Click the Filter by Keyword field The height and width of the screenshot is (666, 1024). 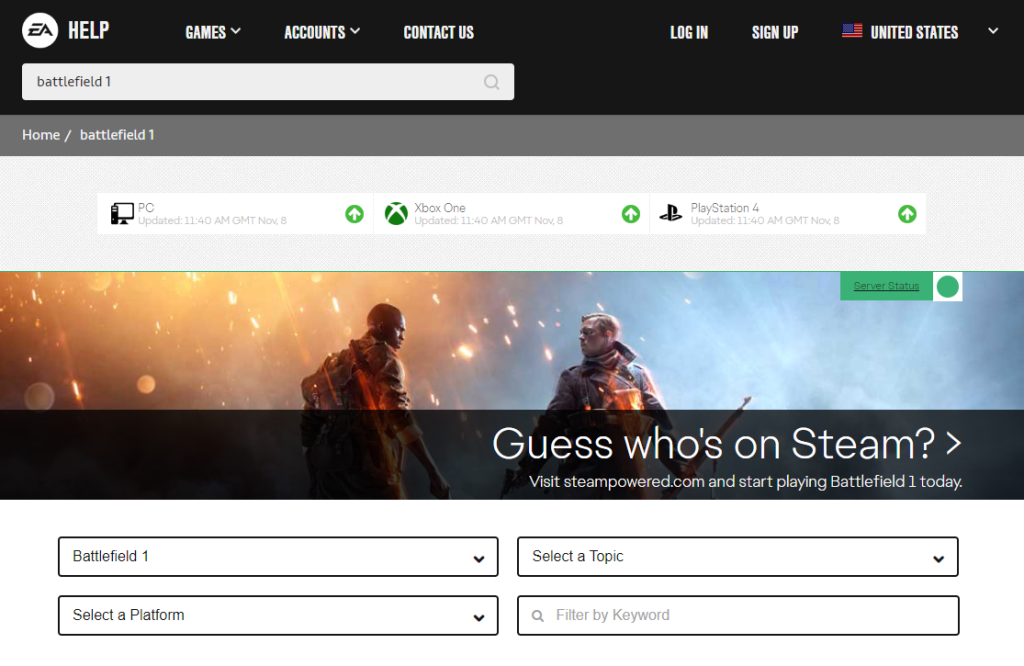click(x=738, y=615)
